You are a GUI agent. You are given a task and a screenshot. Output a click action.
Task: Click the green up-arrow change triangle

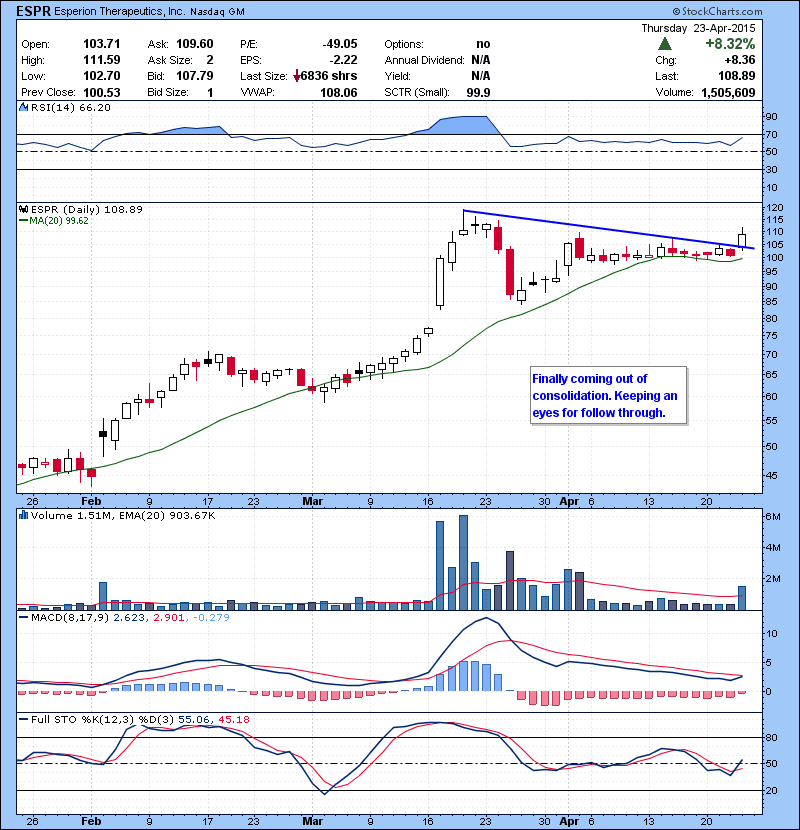(664, 43)
